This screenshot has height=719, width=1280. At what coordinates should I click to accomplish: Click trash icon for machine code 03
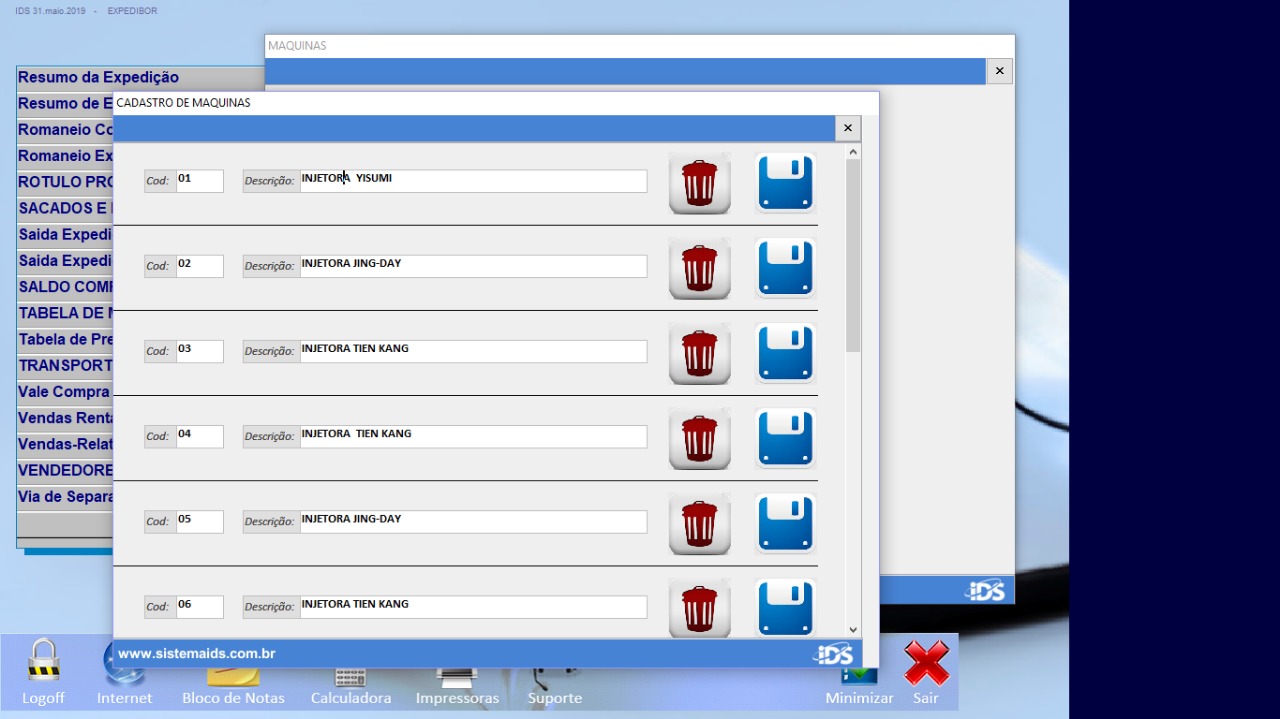pos(700,353)
